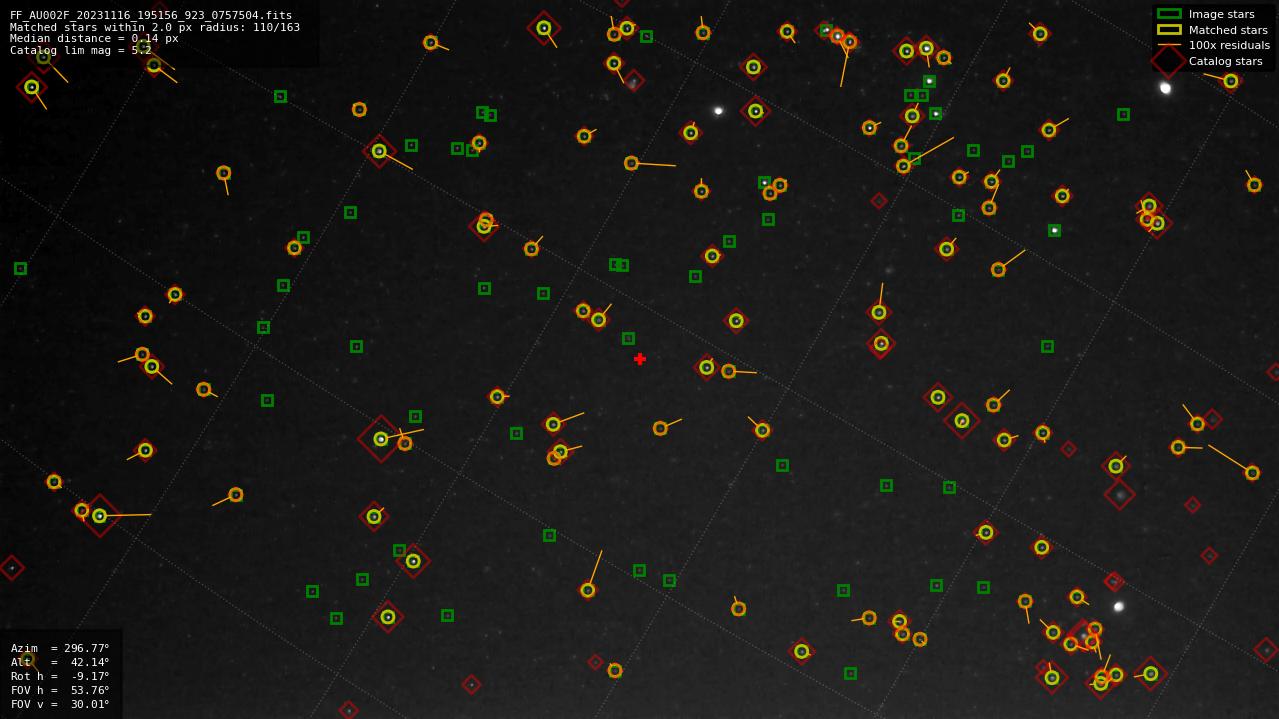This screenshot has height=719, width=1279.
Task: Click the yellow square Matched stars legend icon
Action: pyautogui.click(x=1169, y=30)
